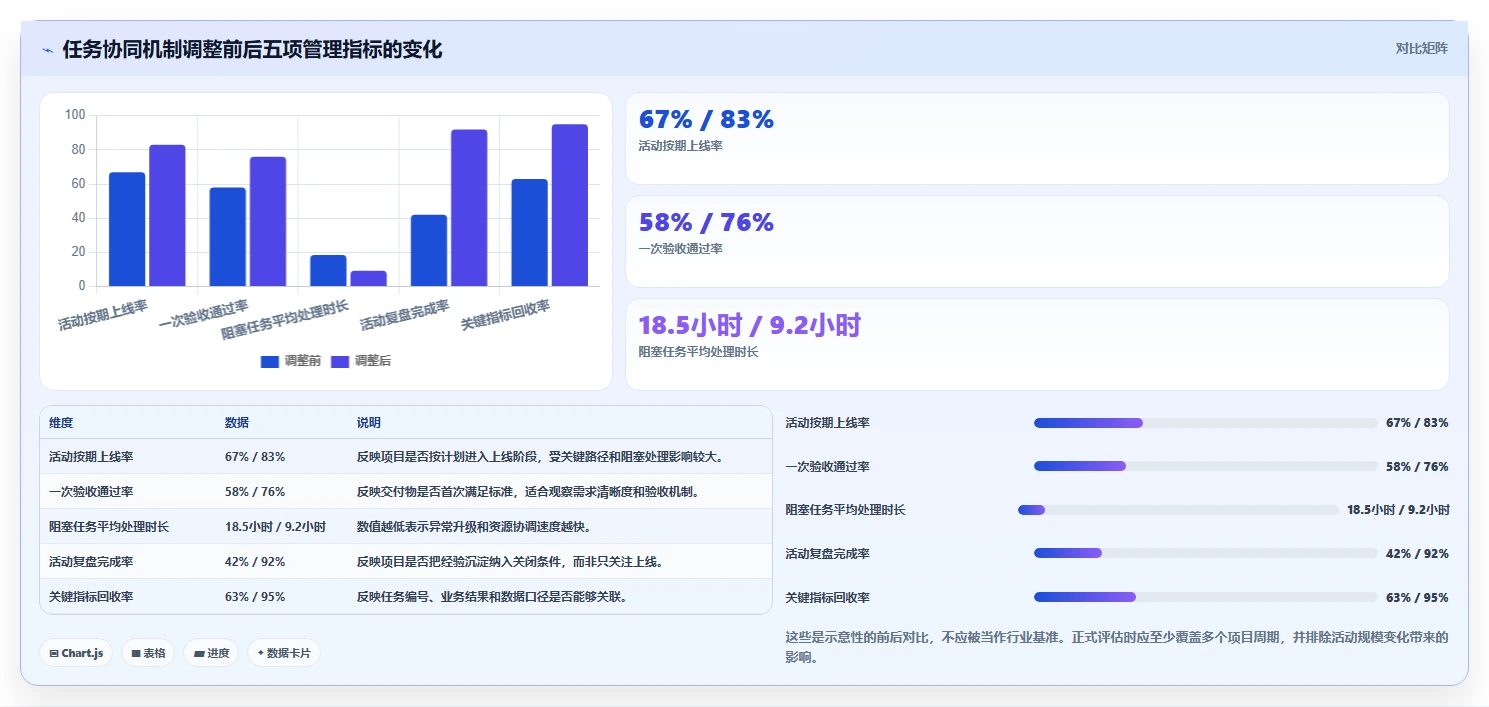
Task: Click the 活动按期上线率 progress bar
Action: coord(1205,423)
